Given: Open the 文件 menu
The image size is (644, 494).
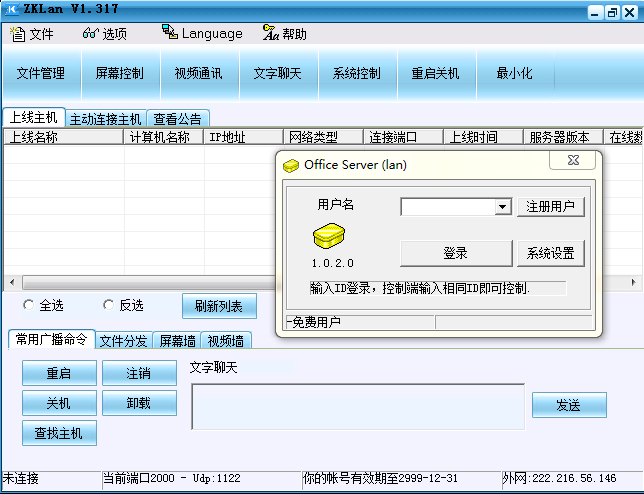Looking at the screenshot, I should (x=32, y=34).
